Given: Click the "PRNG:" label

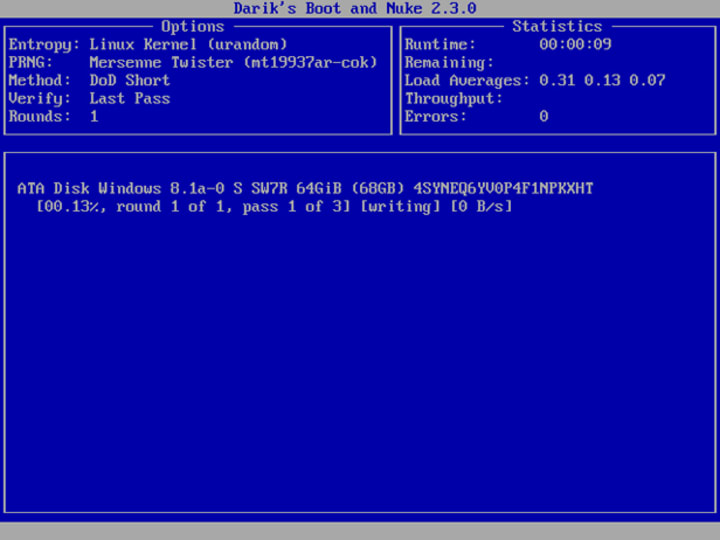Looking at the screenshot, I should coord(31,62).
